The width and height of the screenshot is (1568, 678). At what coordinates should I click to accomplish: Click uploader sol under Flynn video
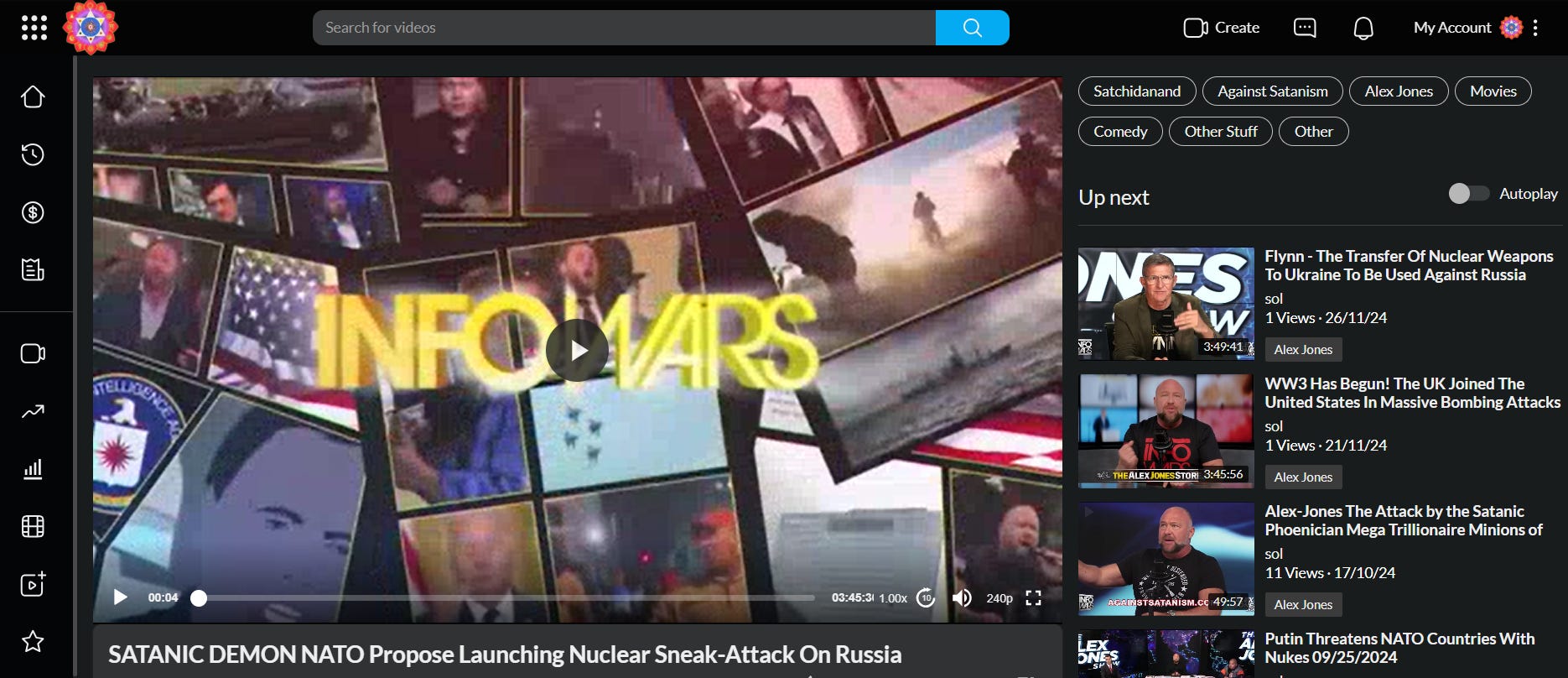tap(1274, 299)
